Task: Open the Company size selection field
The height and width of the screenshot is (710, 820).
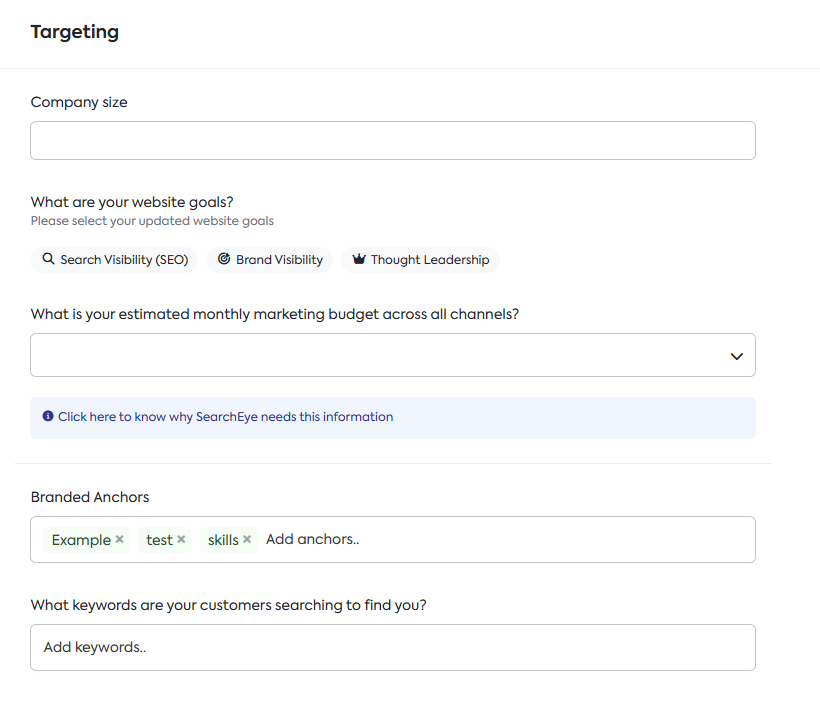Action: [393, 141]
